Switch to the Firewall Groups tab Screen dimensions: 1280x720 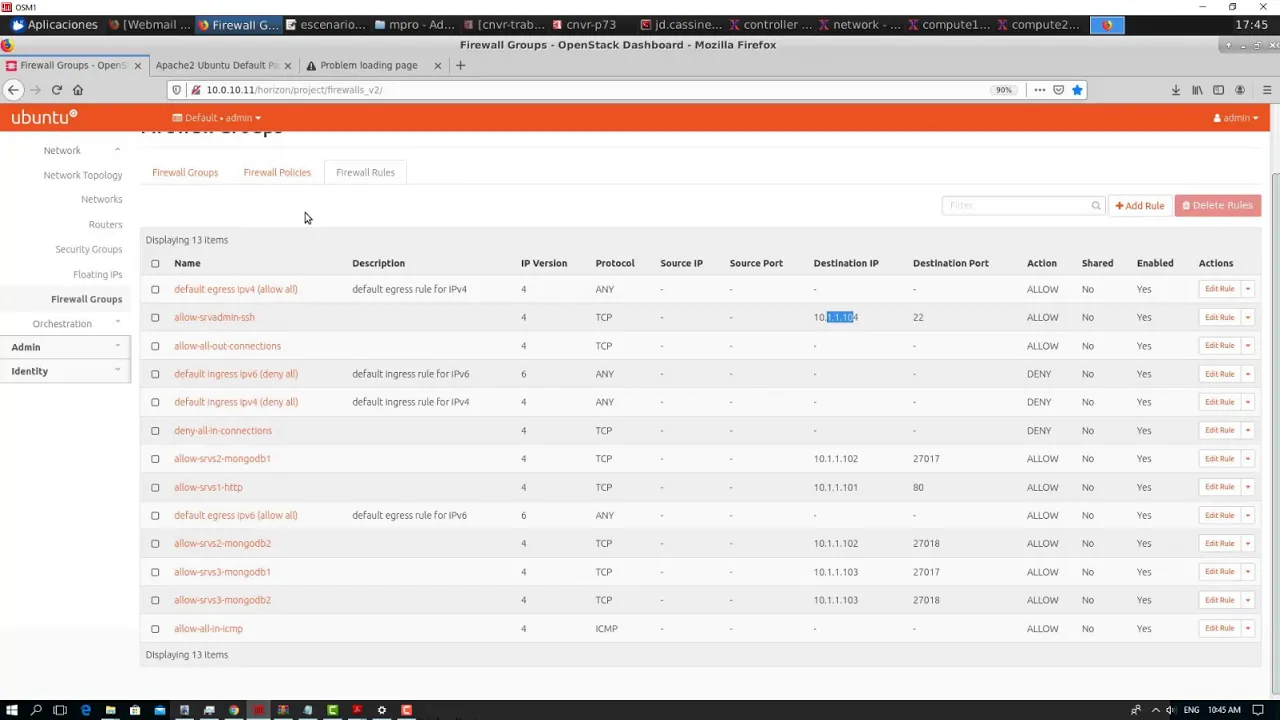click(185, 173)
